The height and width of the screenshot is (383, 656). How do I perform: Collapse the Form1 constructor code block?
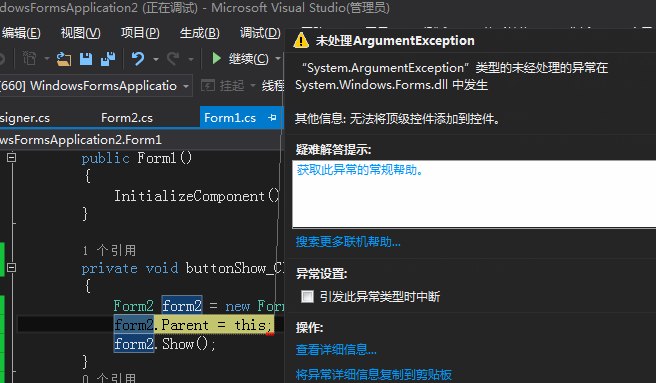click(x=11, y=157)
